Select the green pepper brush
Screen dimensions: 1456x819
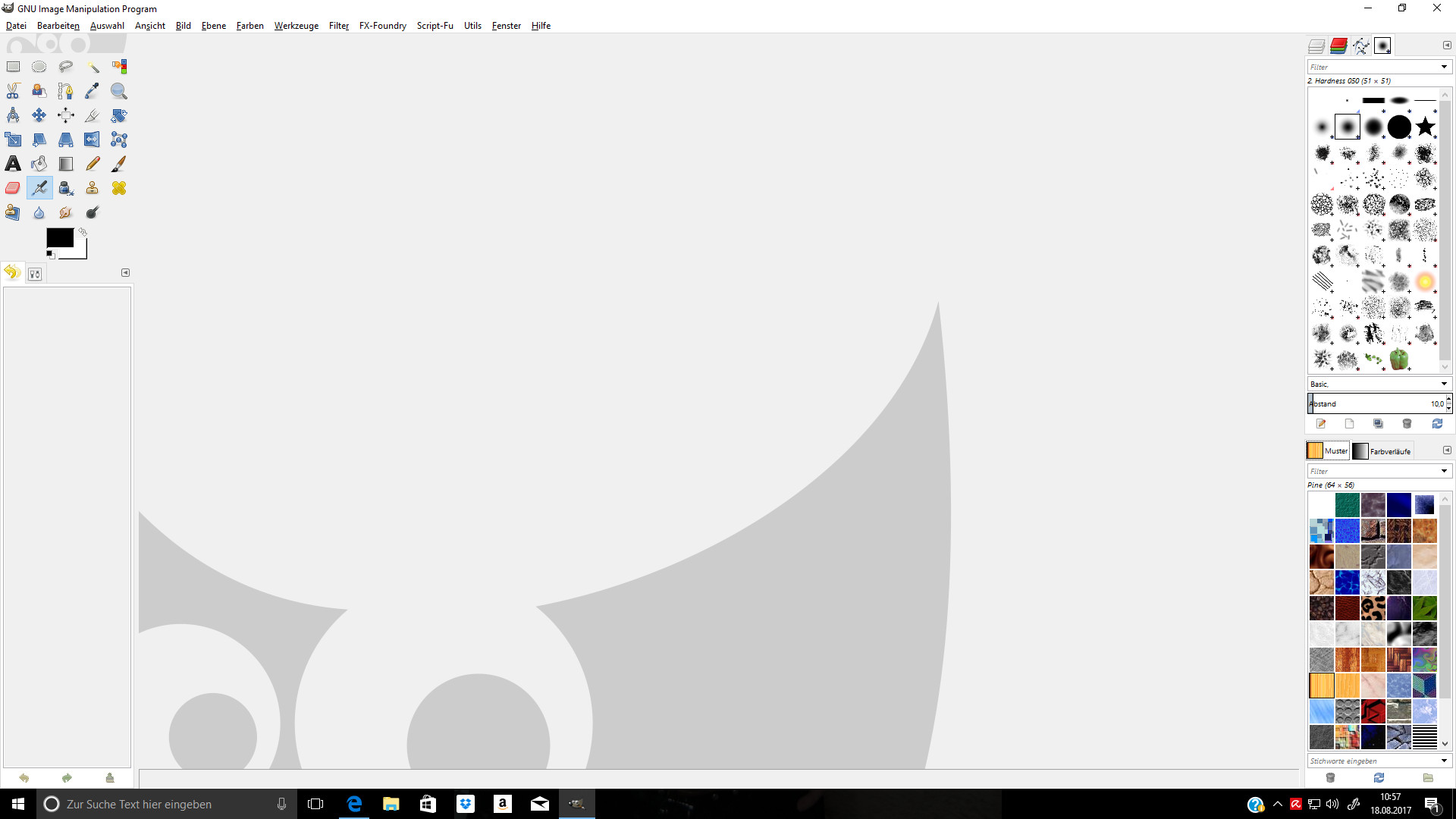pos(1399,359)
